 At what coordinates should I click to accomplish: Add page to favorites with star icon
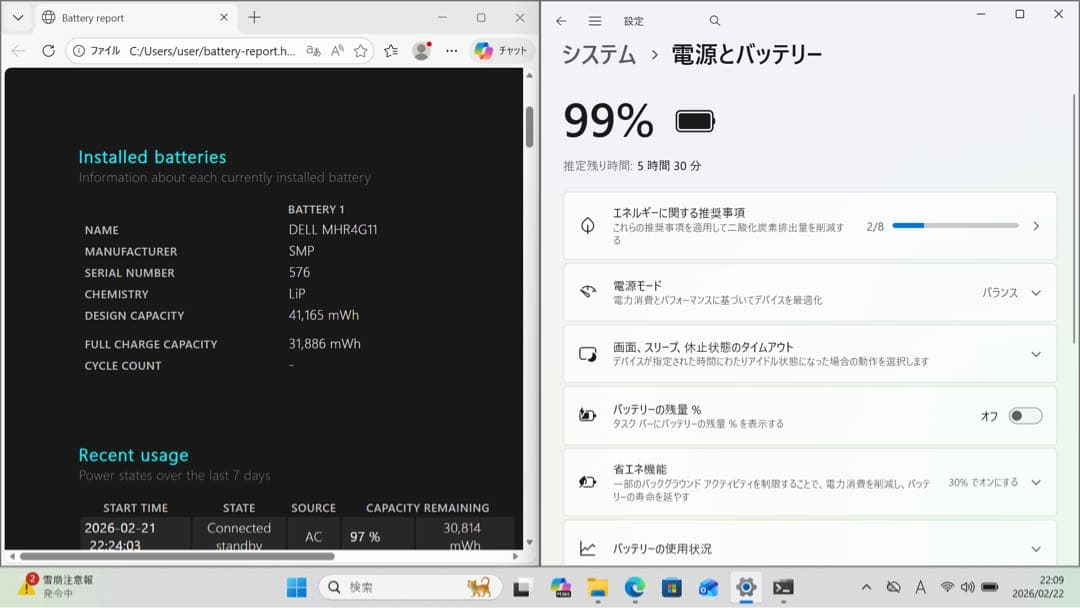pos(360,50)
